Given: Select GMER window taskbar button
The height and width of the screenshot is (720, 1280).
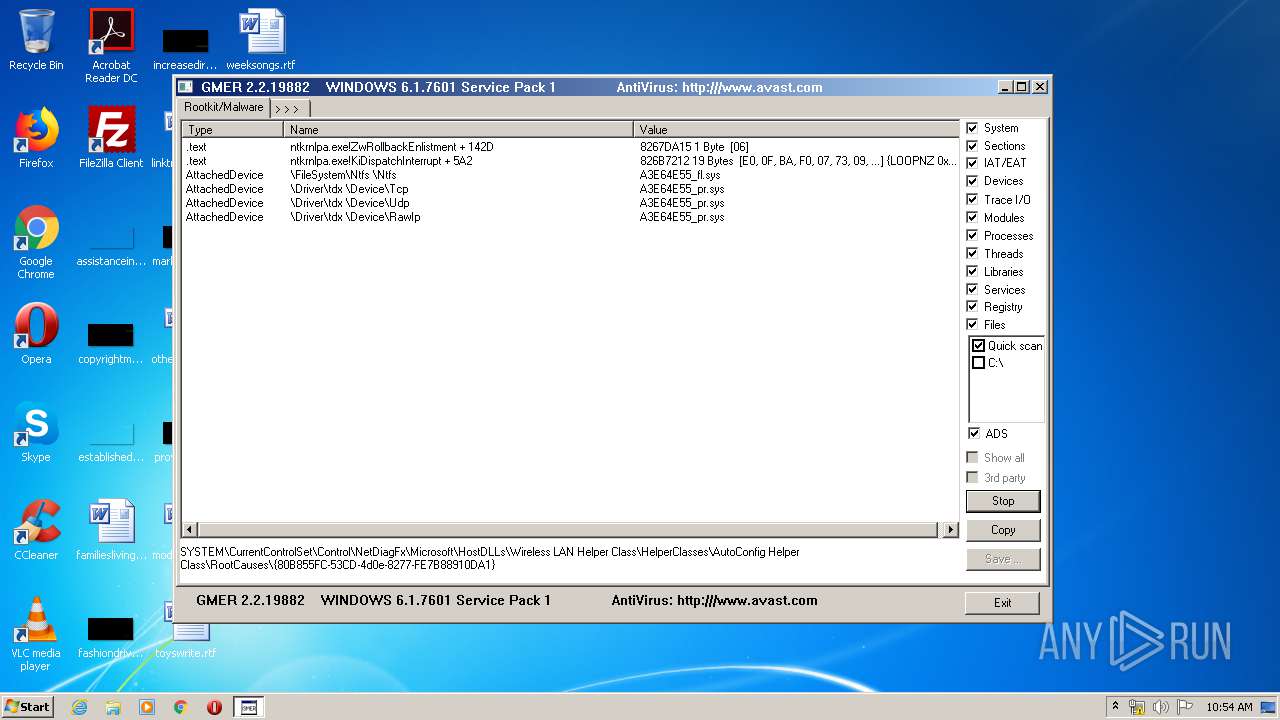Looking at the screenshot, I should pyautogui.click(x=248, y=707).
